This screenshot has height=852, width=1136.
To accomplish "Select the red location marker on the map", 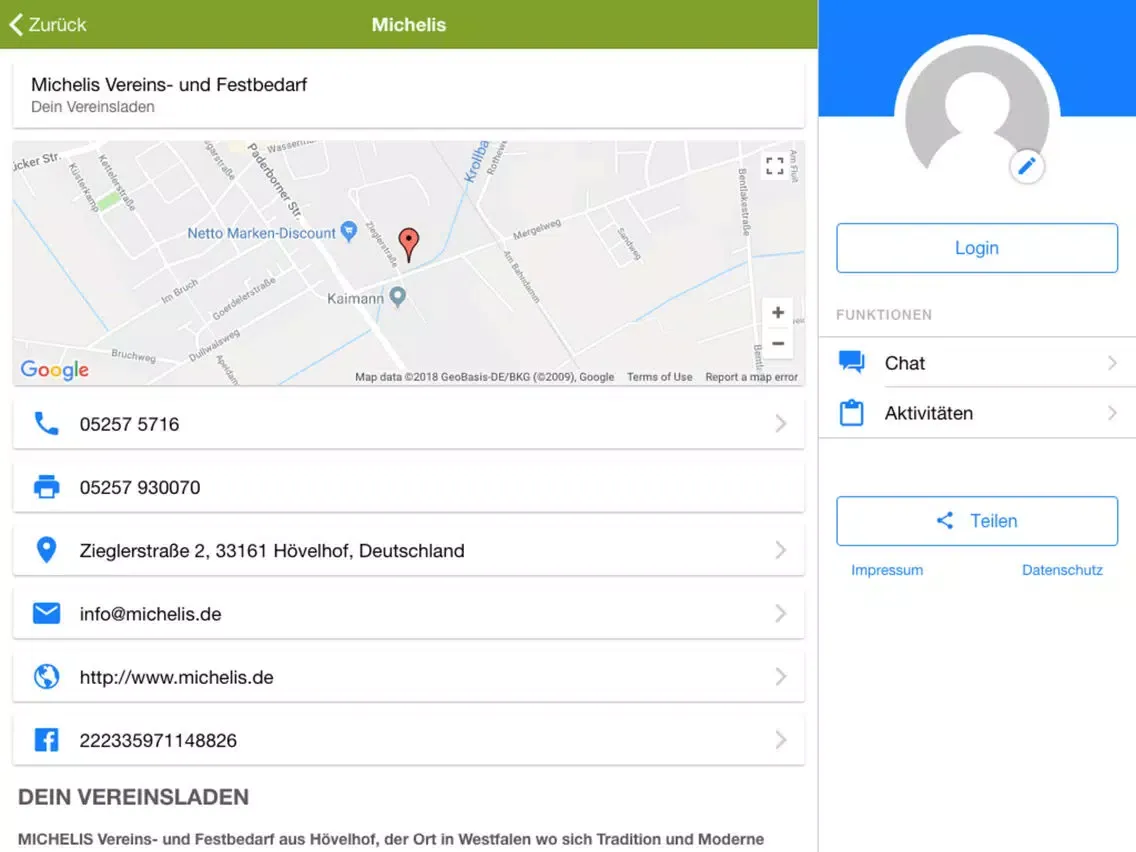I will coord(409,244).
